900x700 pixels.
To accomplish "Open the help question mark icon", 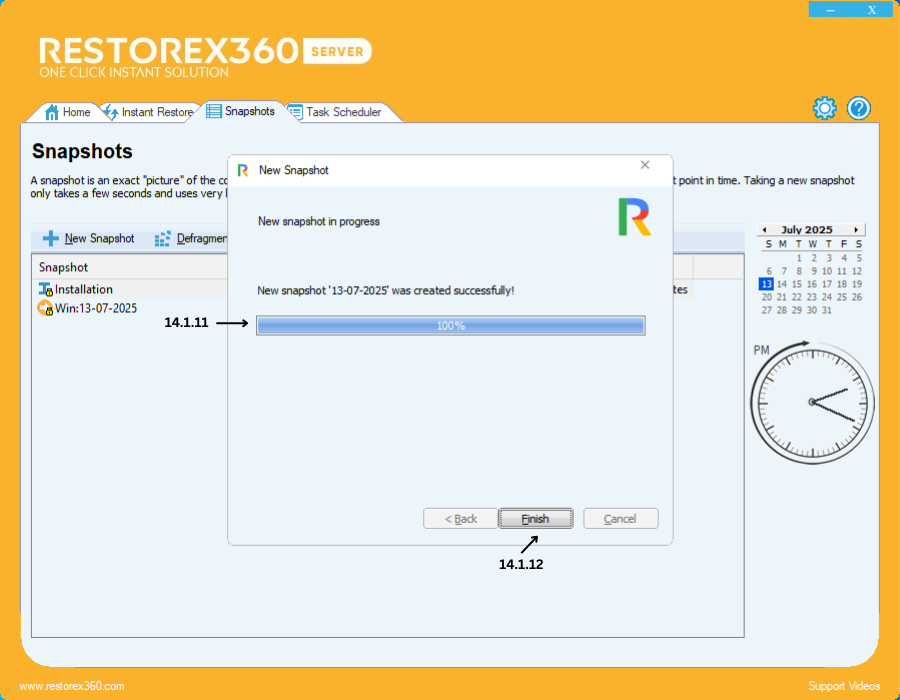I will pos(859,108).
